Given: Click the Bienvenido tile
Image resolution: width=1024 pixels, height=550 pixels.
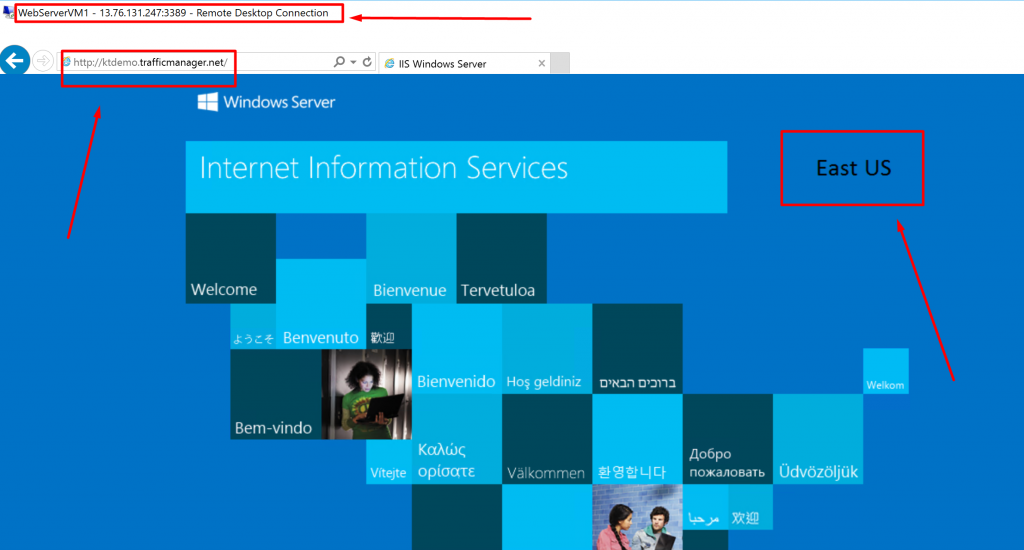Looking at the screenshot, I should click(456, 349).
